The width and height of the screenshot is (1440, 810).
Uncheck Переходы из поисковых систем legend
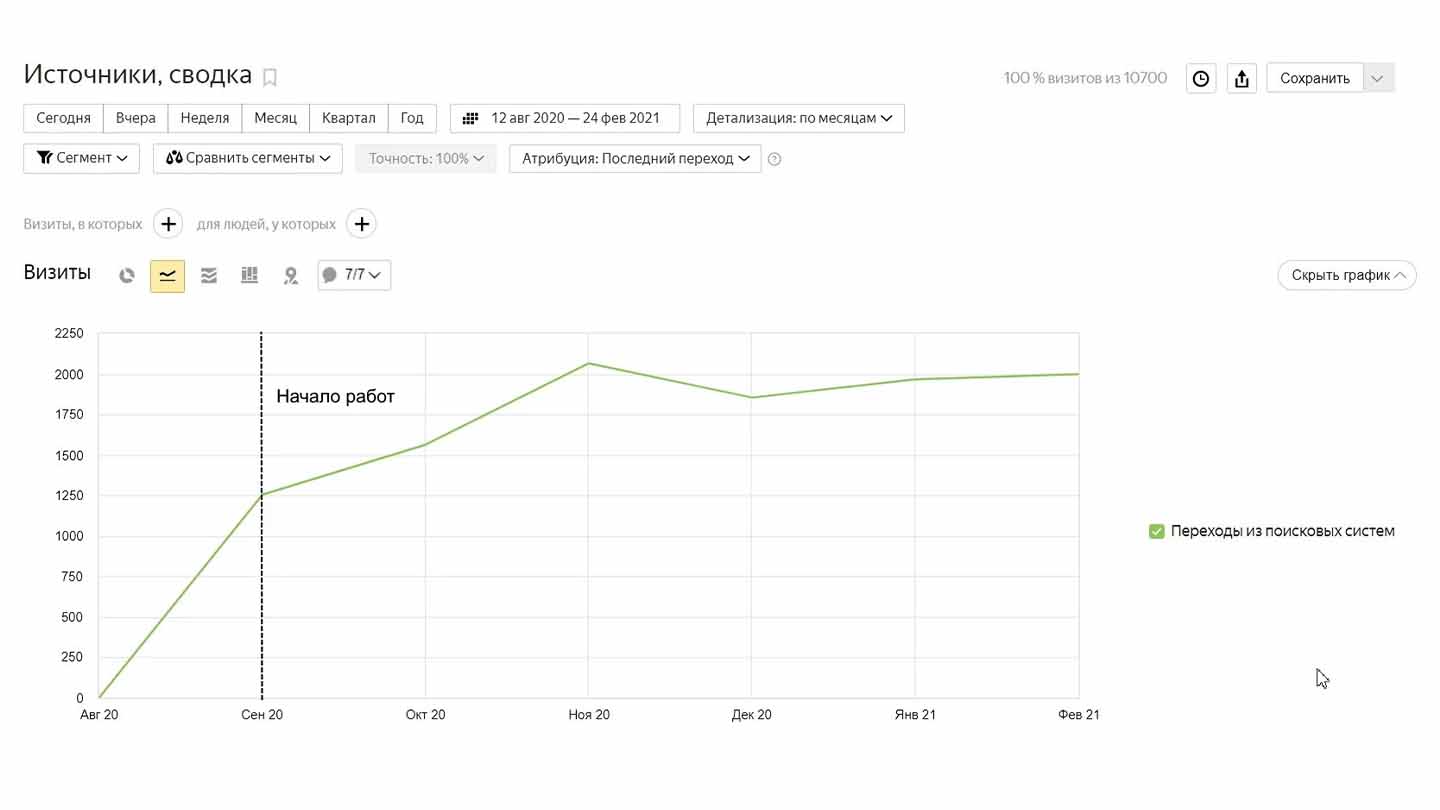[x=1157, y=531]
